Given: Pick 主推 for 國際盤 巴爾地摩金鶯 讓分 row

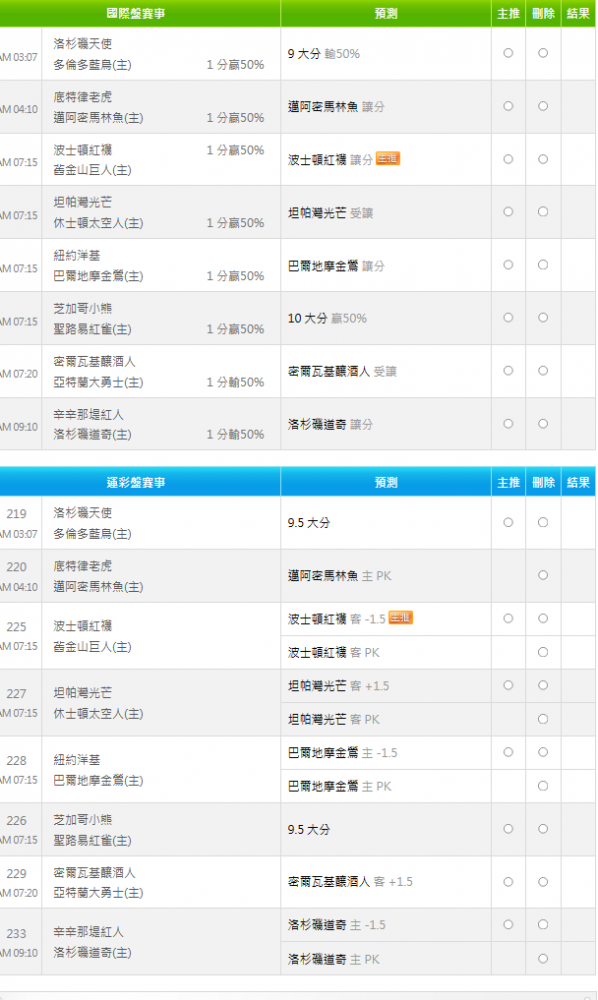Looking at the screenshot, I should pos(508,265).
